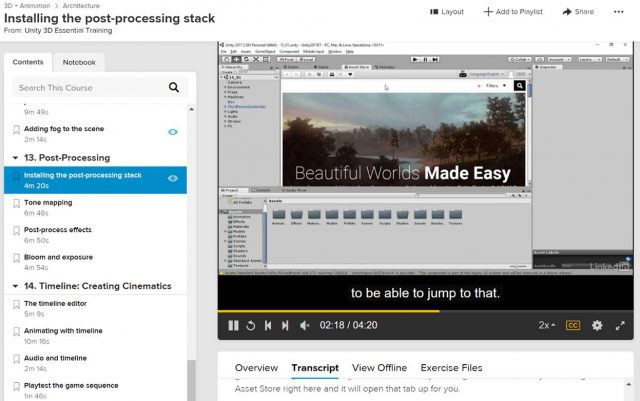Open the 3D + Animation breadcrumb link
640x401 pixels.
(x=27, y=6)
